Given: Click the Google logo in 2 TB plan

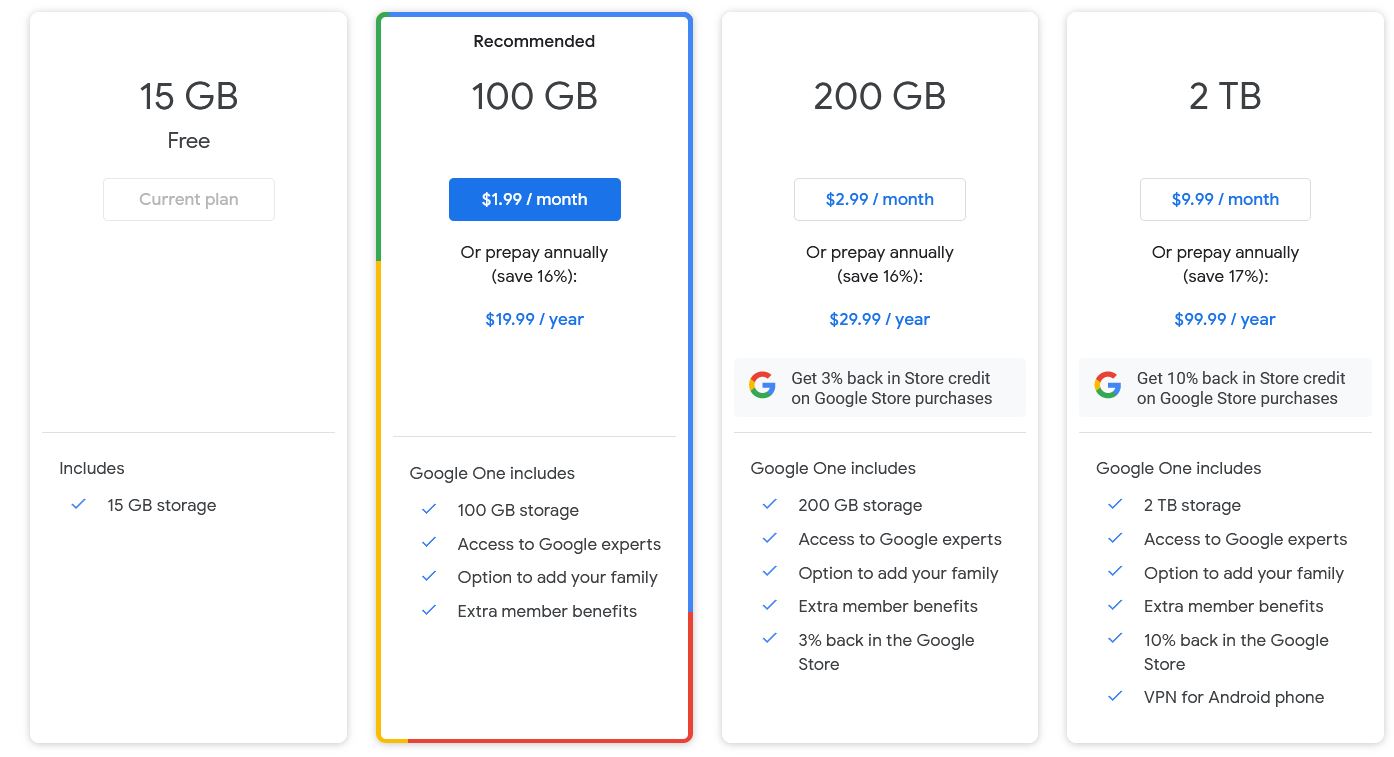Looking at the screenshot, I should pos(1108,386).
